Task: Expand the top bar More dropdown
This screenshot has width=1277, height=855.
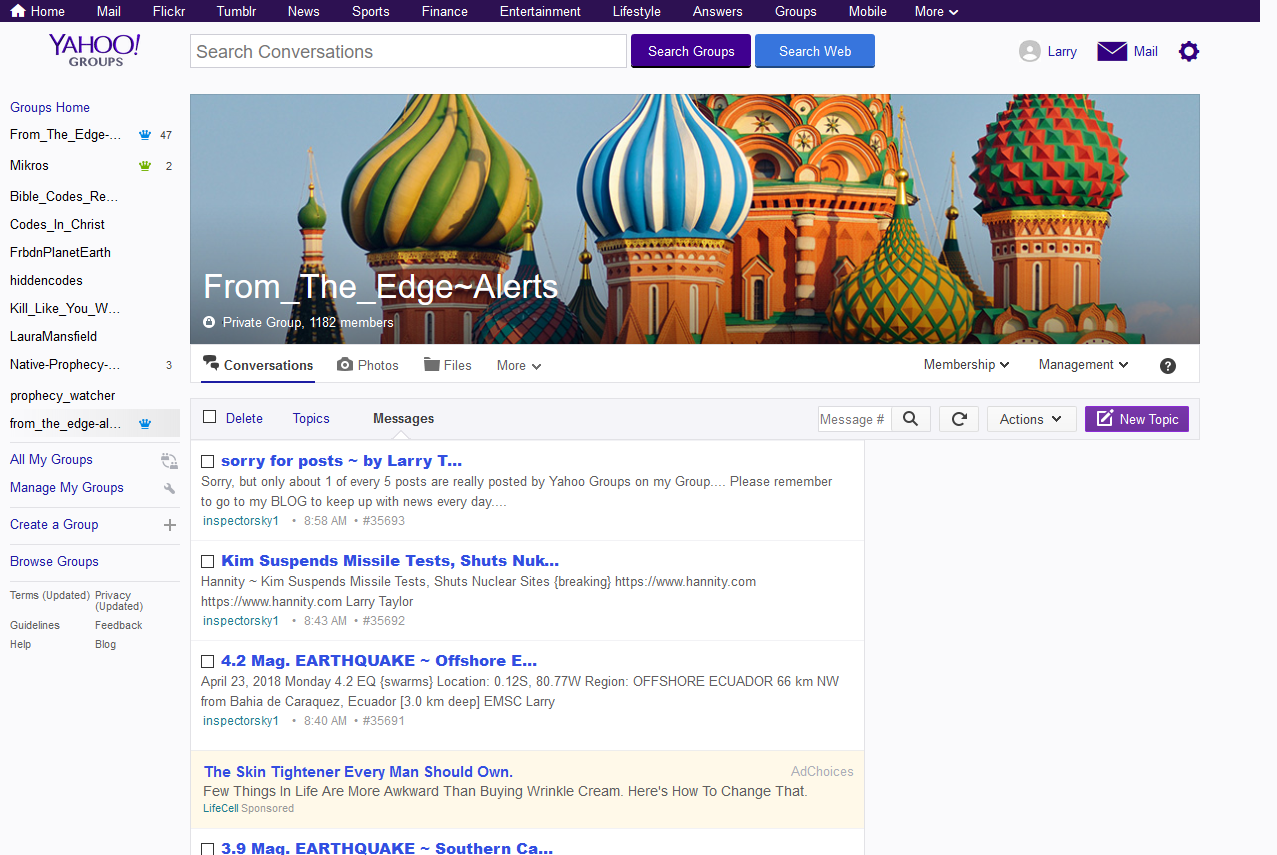Action: [x=936, y=12]
